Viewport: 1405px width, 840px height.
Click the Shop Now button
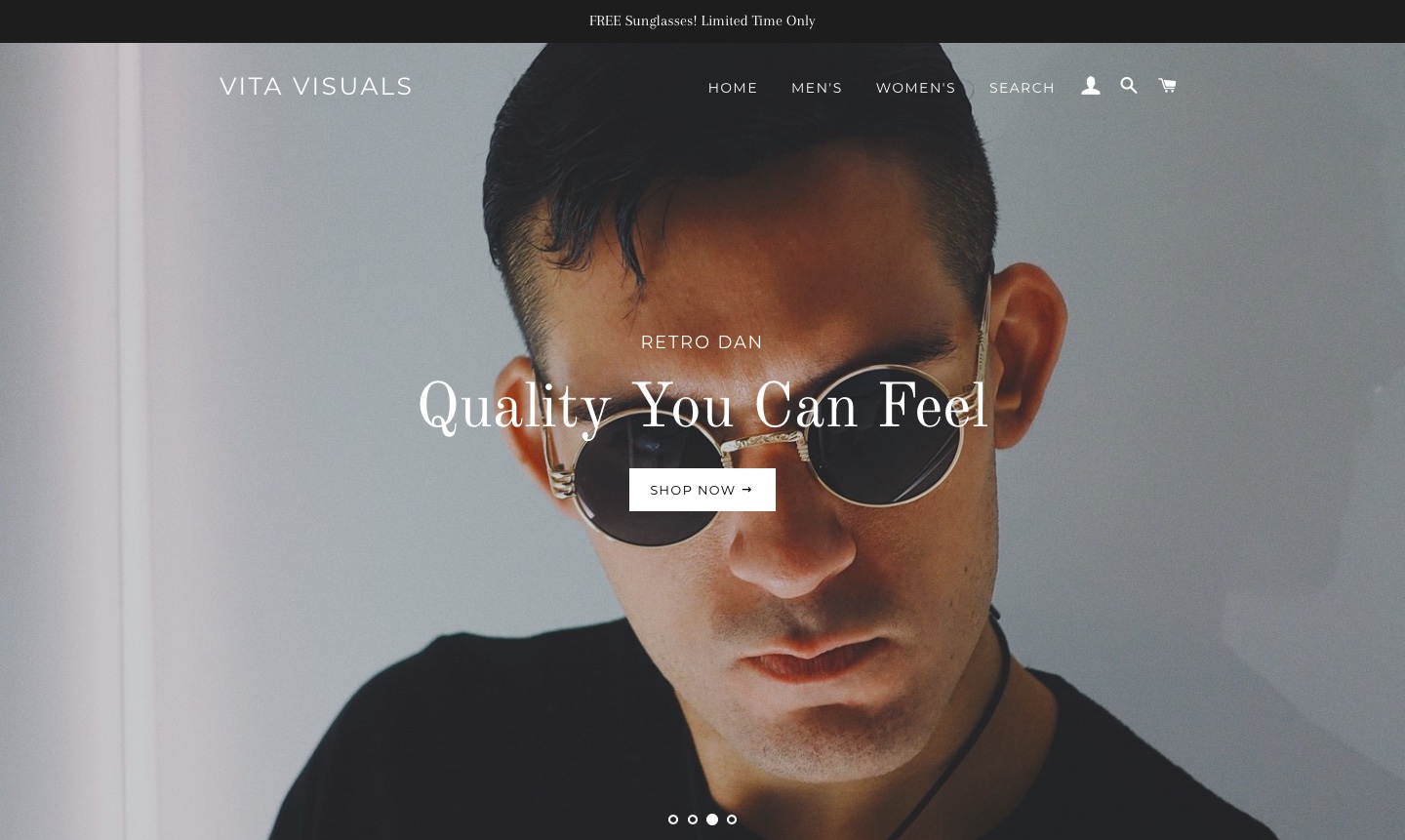(702, 490)
